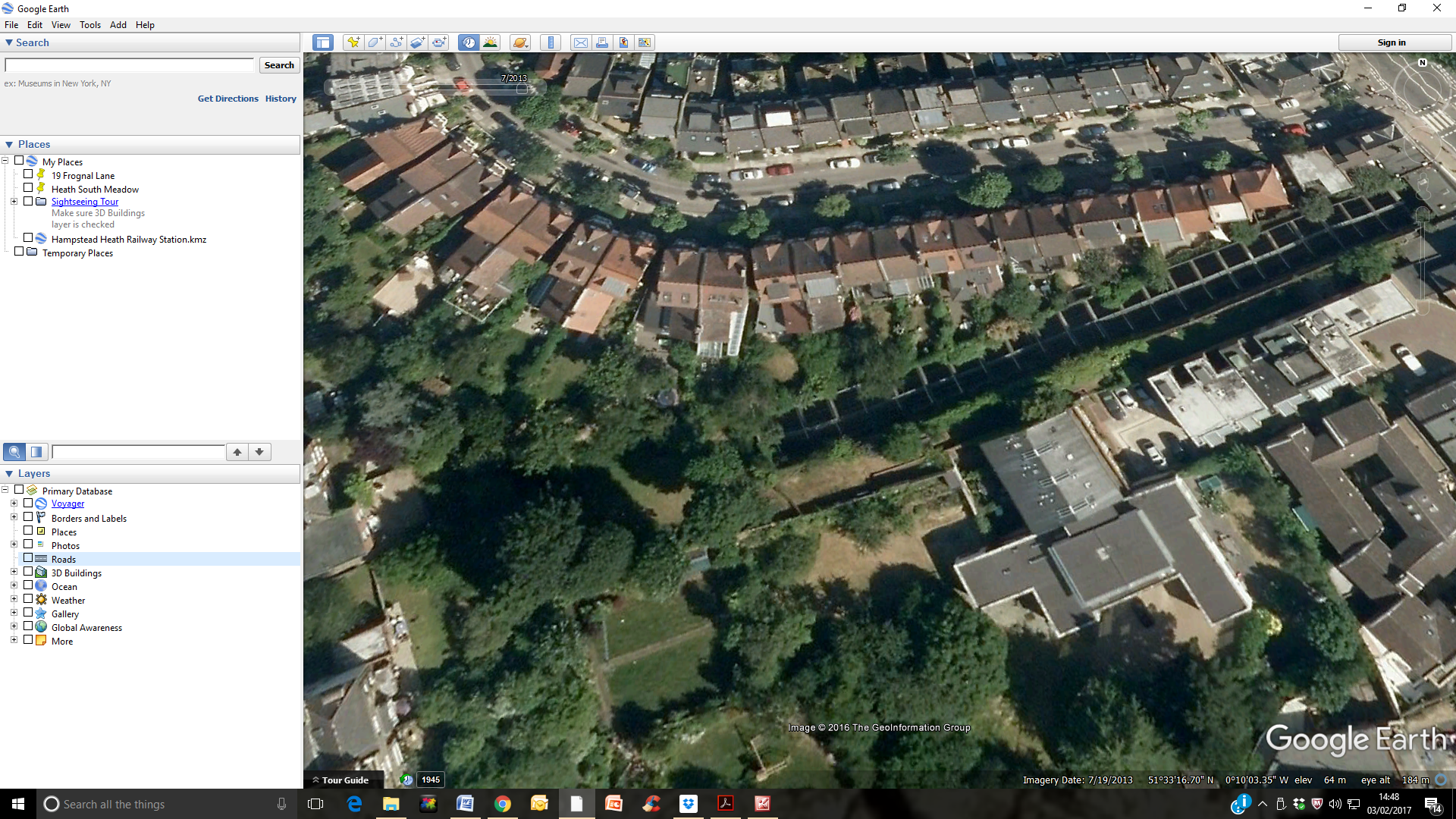Image resolution: width=1456 pixels, height=819 pixels.
Task: Enable the 3D Buildings layer checkbox
Action: 28,572
